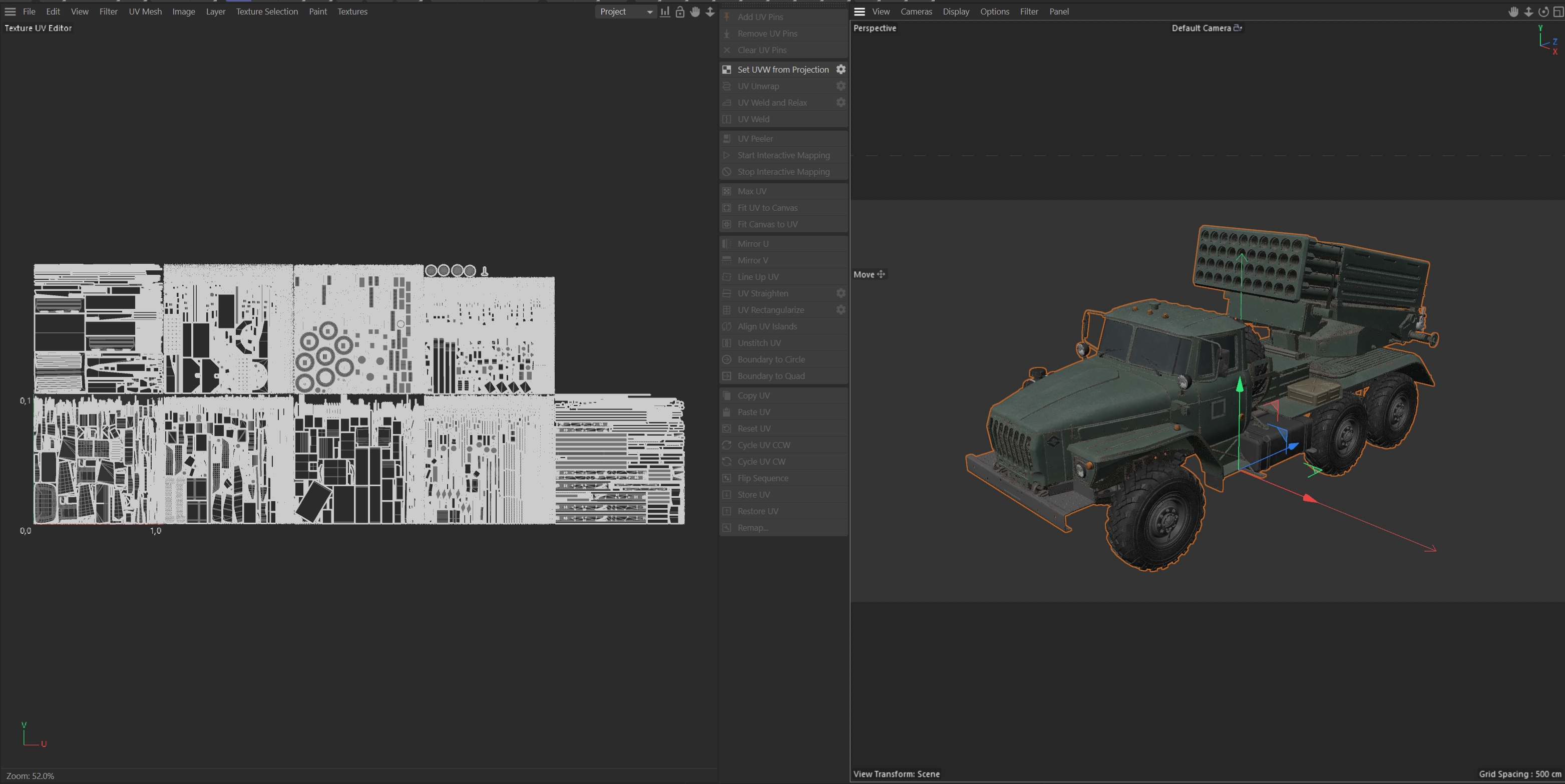This screenshot has height=784, width=1565.
Task: Open the Cameras menu in viewport
Action: (x=916, y=12)
